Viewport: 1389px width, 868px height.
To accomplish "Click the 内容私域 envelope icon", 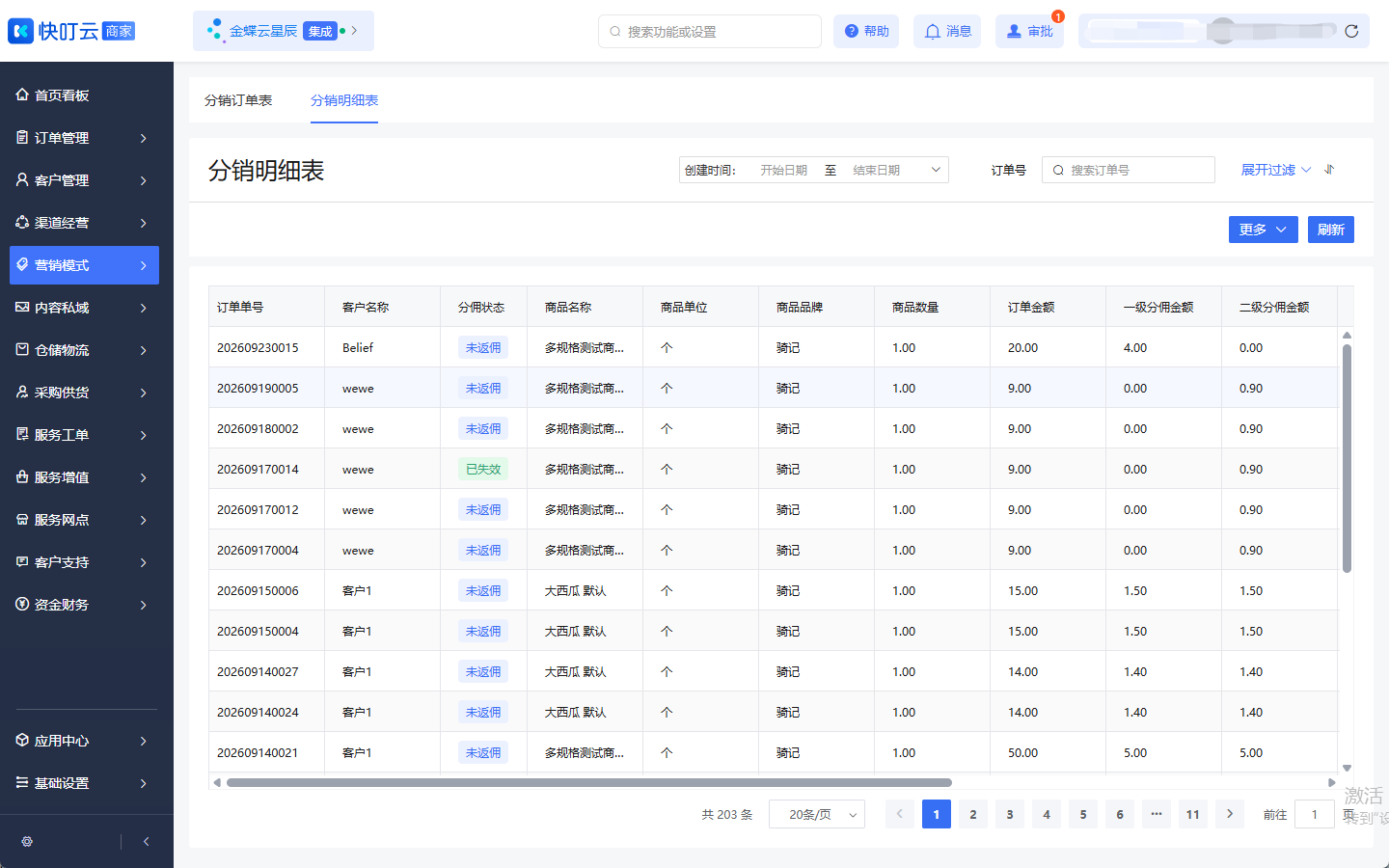I will point(22,307).
